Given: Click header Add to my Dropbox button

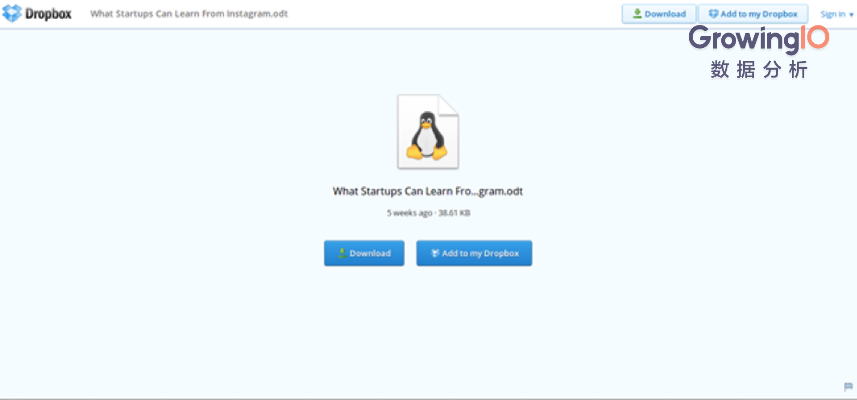Looking at the screenshot, I should tap(753, 14).
